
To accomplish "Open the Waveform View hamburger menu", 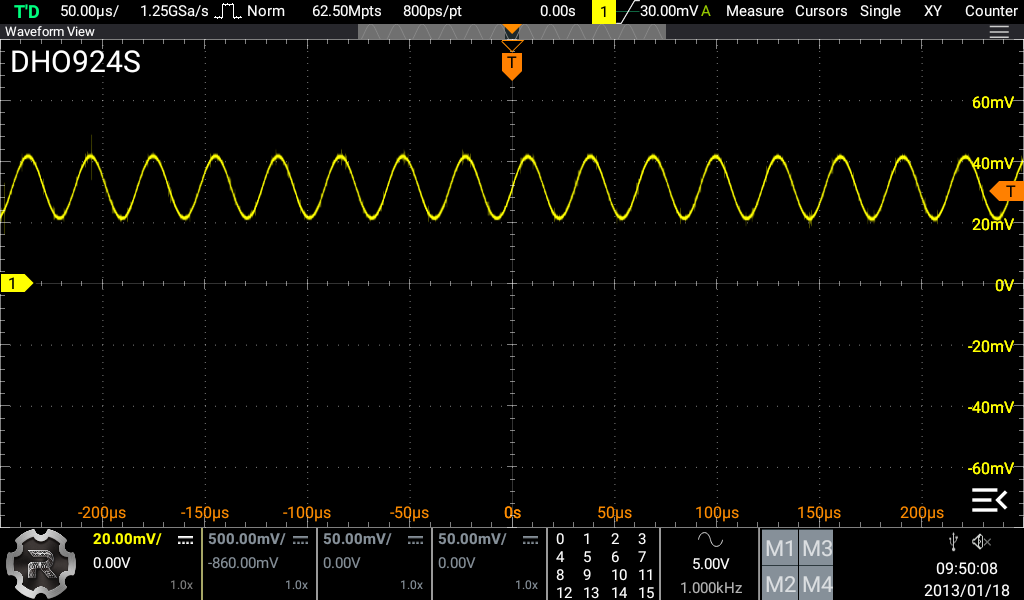I will (998, 32).
